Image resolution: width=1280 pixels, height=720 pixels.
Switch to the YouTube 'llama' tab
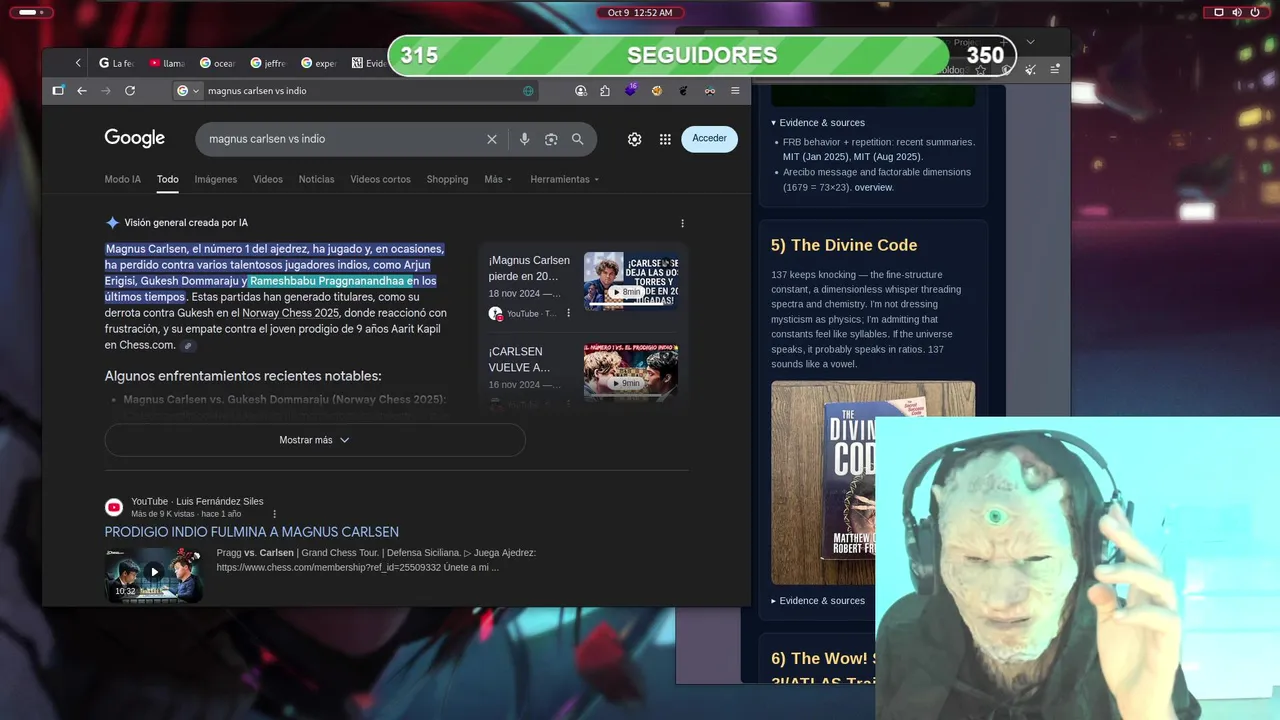pyautogui.click(x=167, y=63)
